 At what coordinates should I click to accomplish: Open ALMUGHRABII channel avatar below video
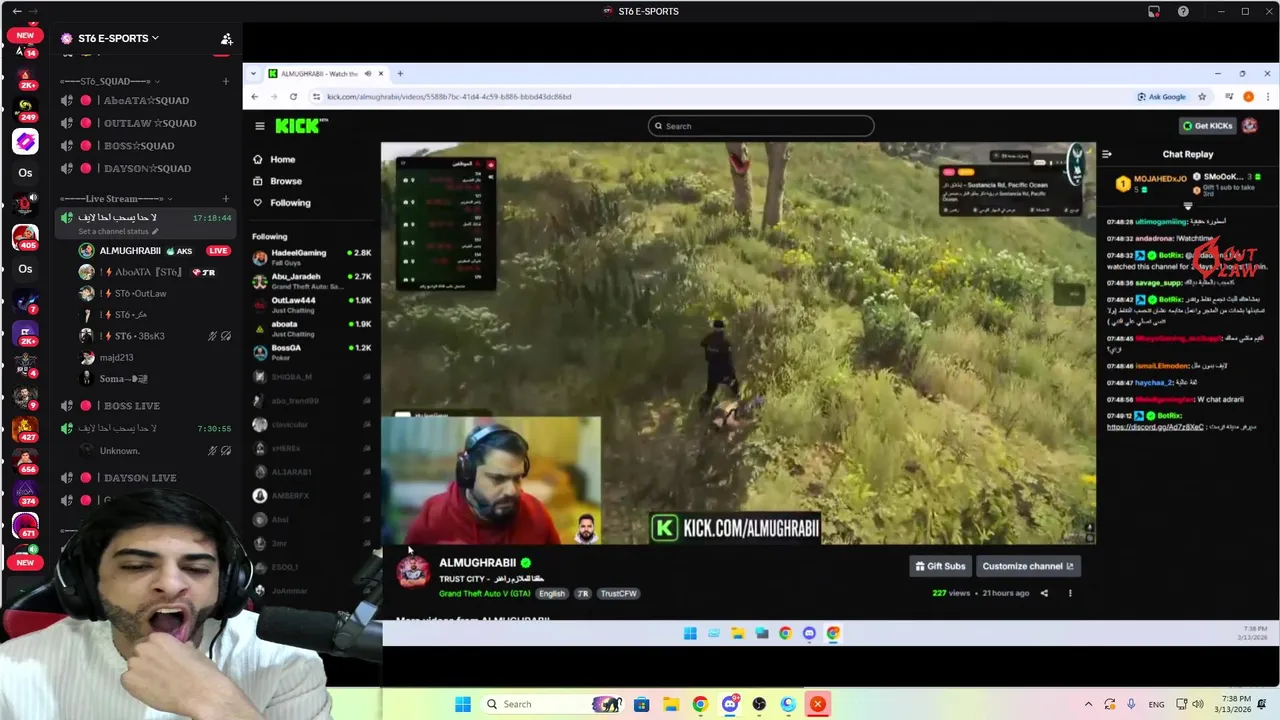[x=412, y=572]
